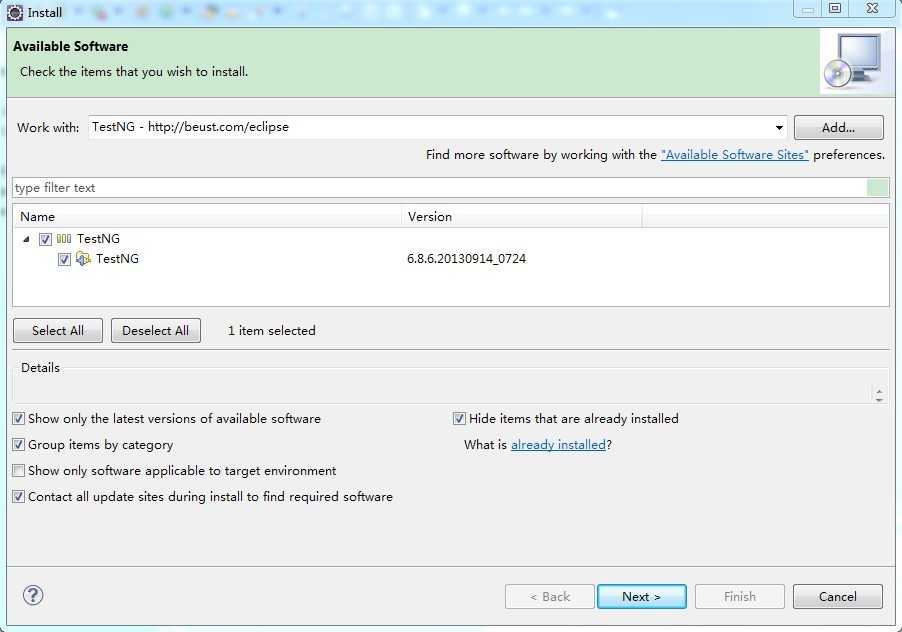Image resolution: width=902 pixels, height=632 pixels.
Task: Toggle Show only the latest versions checkbox
Action: point(18,419)
